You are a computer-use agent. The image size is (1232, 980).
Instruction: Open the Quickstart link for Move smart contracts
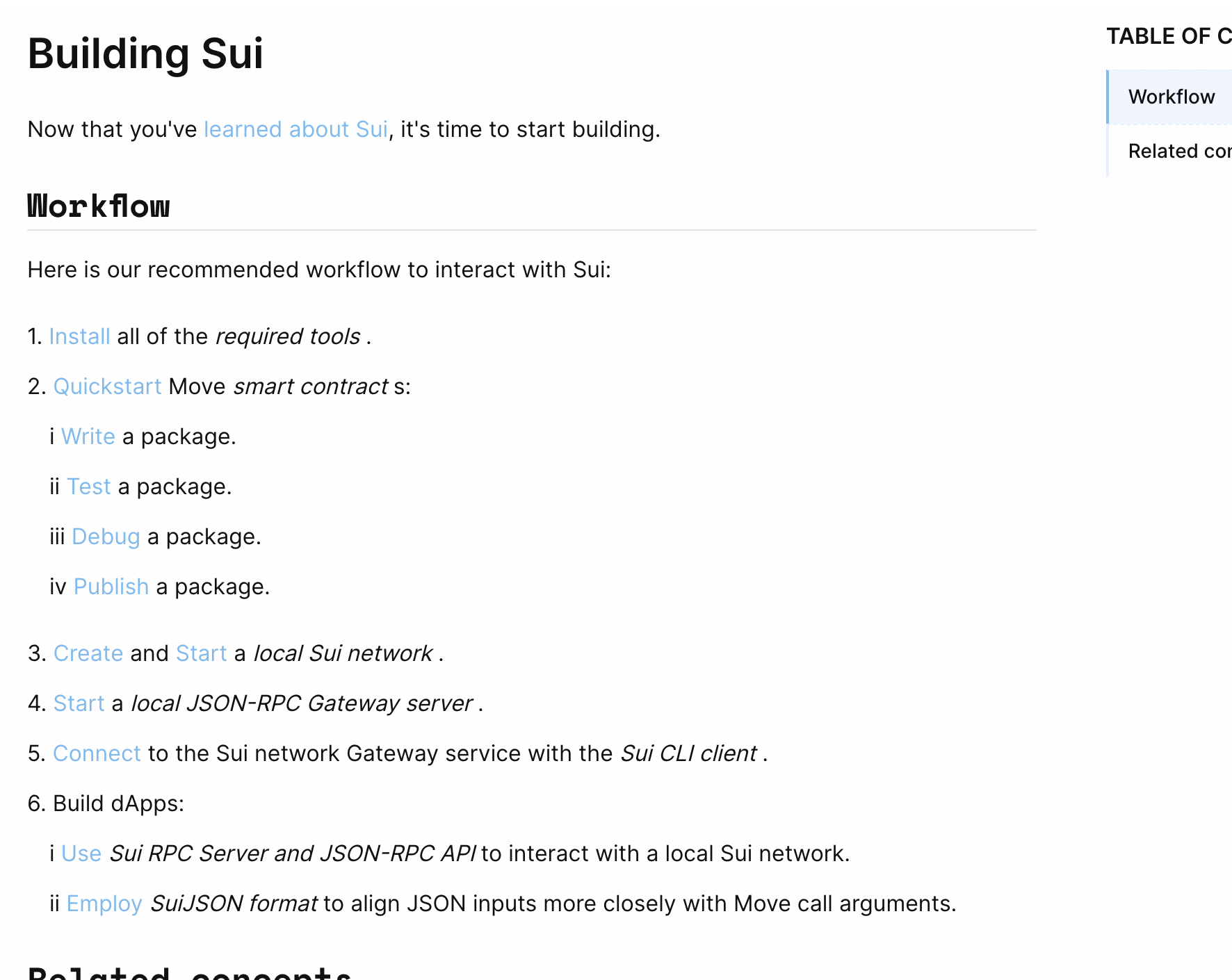(107, 386)
